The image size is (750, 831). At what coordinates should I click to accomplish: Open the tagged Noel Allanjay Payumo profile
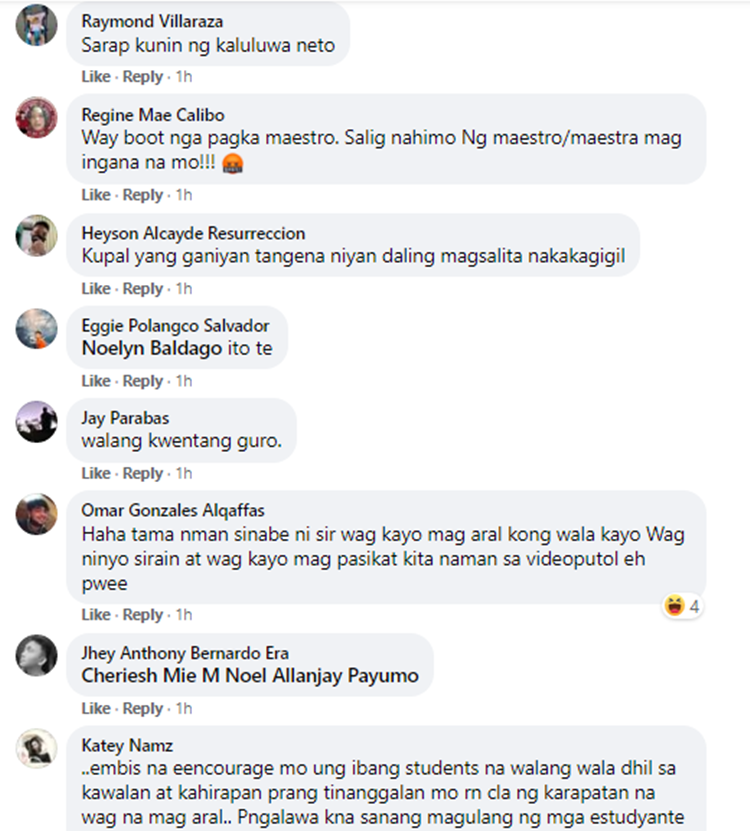322,676
